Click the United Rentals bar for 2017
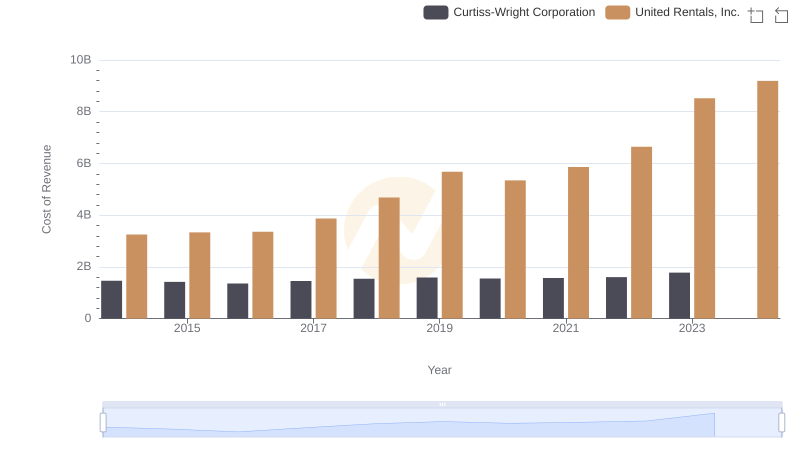 click(x=326, y=269)
